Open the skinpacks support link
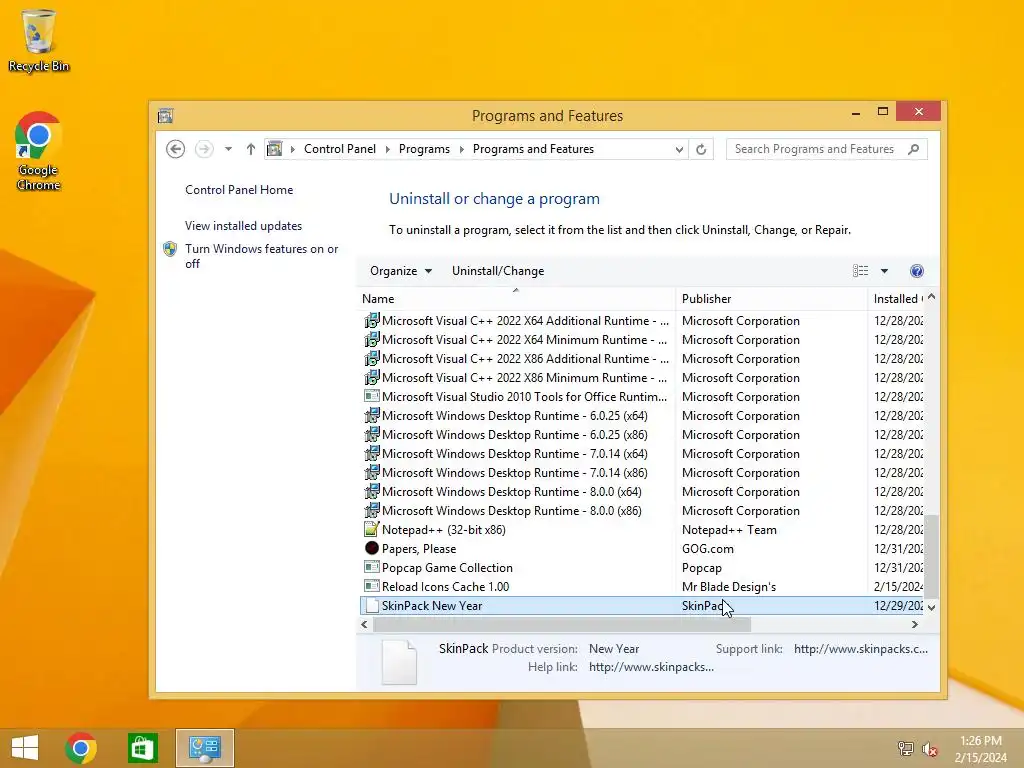This screenshot has width=1024, height=768. coord(861,649)
